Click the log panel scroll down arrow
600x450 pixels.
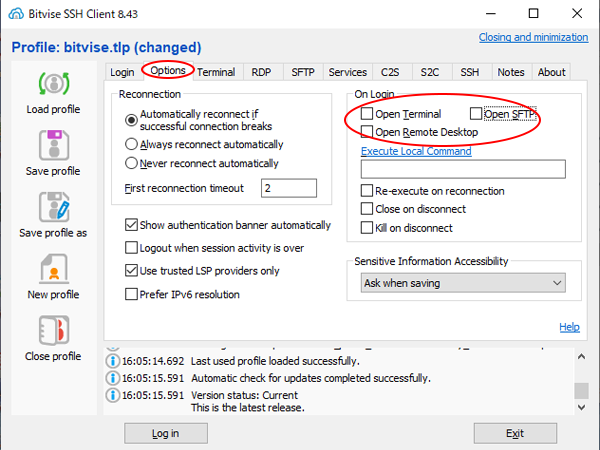tap(581, 407)
